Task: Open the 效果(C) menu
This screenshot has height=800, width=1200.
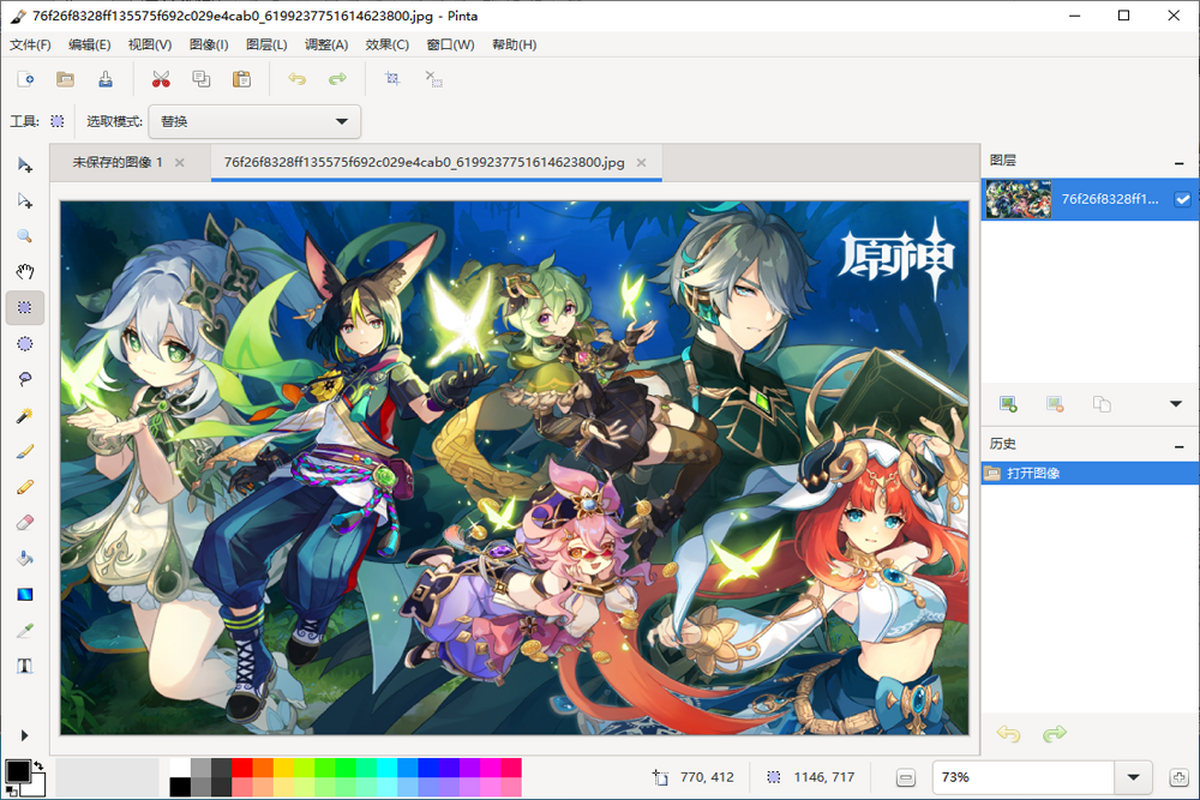Action: [387, 45]
